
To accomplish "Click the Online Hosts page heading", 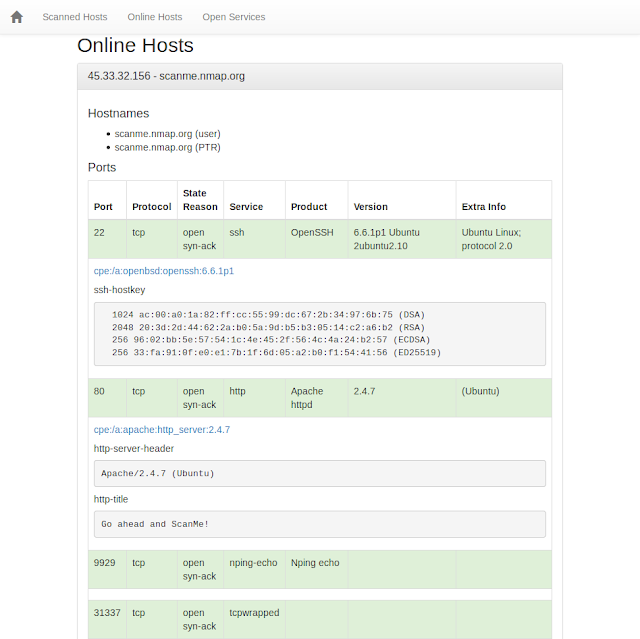I will coord(135,46).
